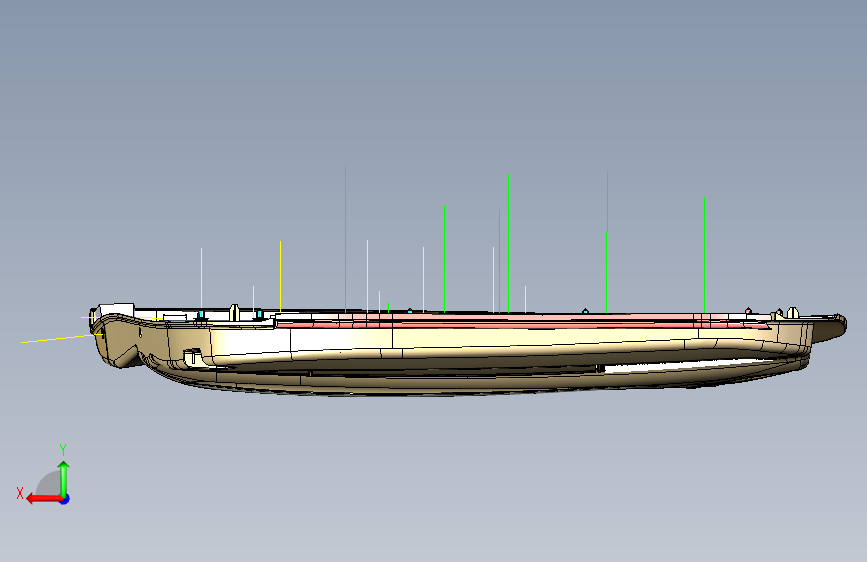The image size is (867, 562).
Task: Click the blue Z axis dot on the triad
Action: point(65,499)
